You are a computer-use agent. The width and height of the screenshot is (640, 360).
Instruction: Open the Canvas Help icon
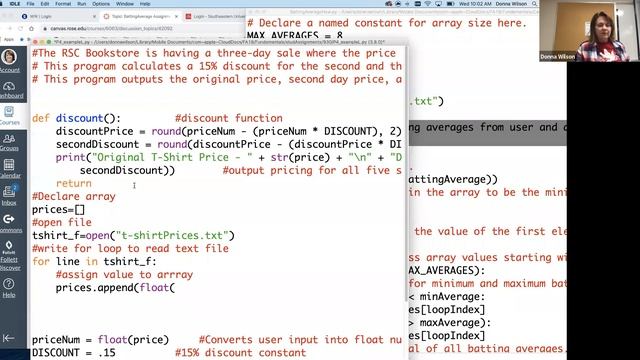(9, 284)
